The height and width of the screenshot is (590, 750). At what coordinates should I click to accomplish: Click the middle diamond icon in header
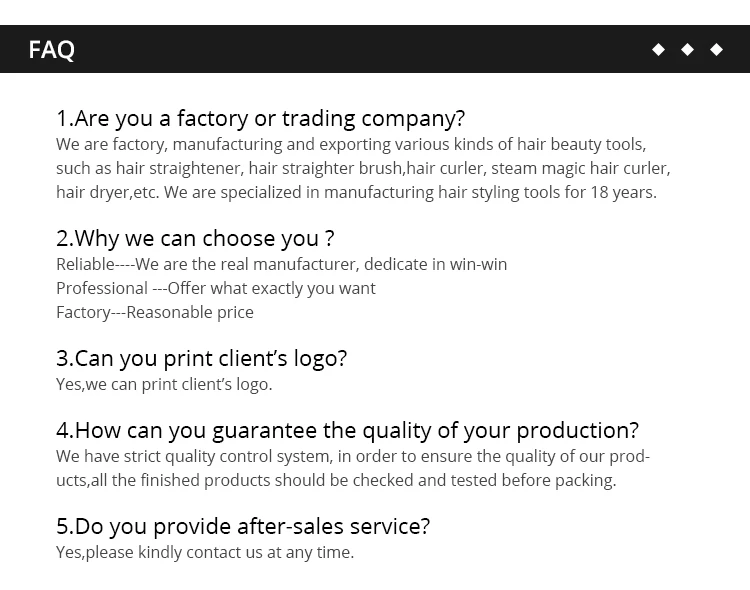pyautogui.click(x=687, y=49)
